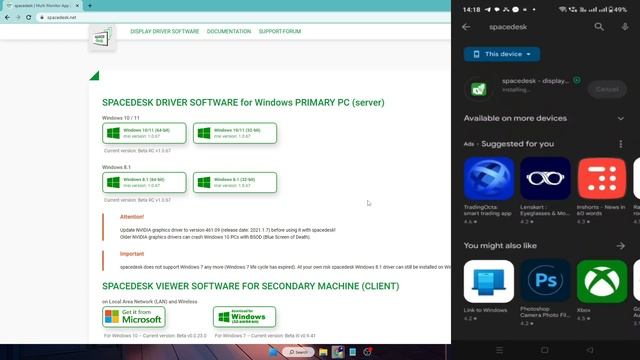Tap back arrow in Play Store

coord(466,27)
